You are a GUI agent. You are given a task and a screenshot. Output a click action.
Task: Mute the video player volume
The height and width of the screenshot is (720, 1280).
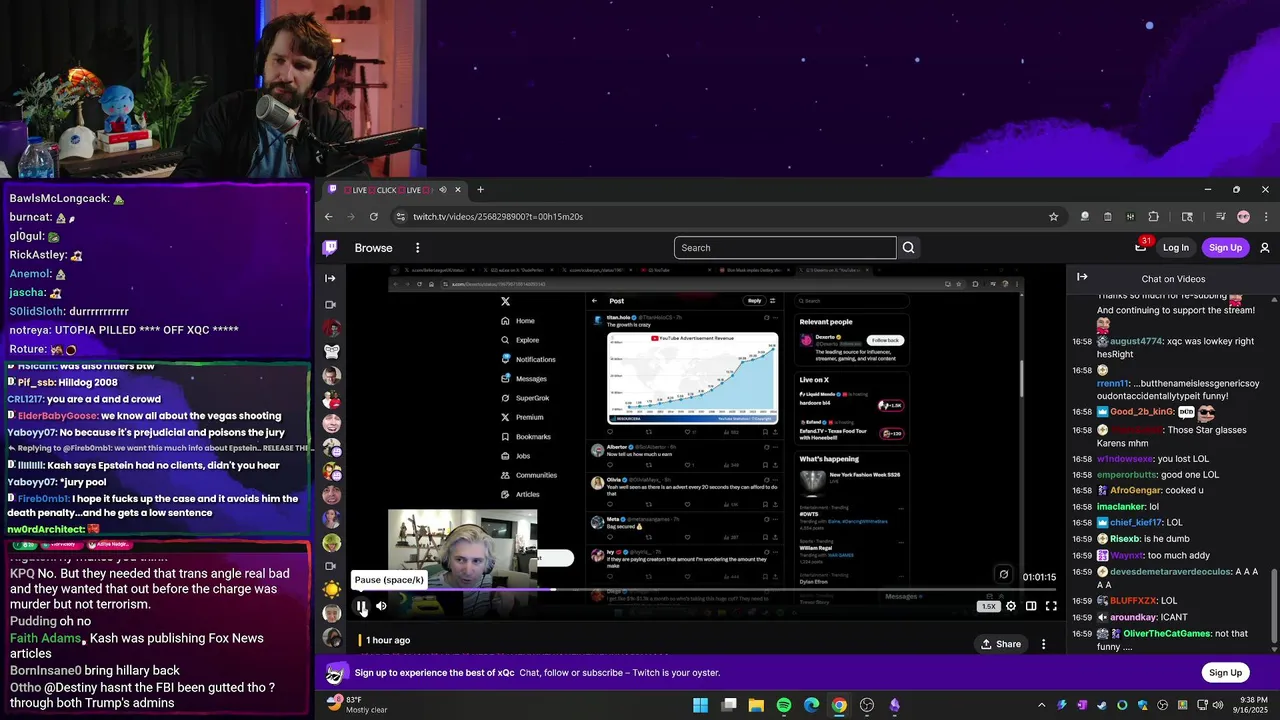click(x=381, y=606)
